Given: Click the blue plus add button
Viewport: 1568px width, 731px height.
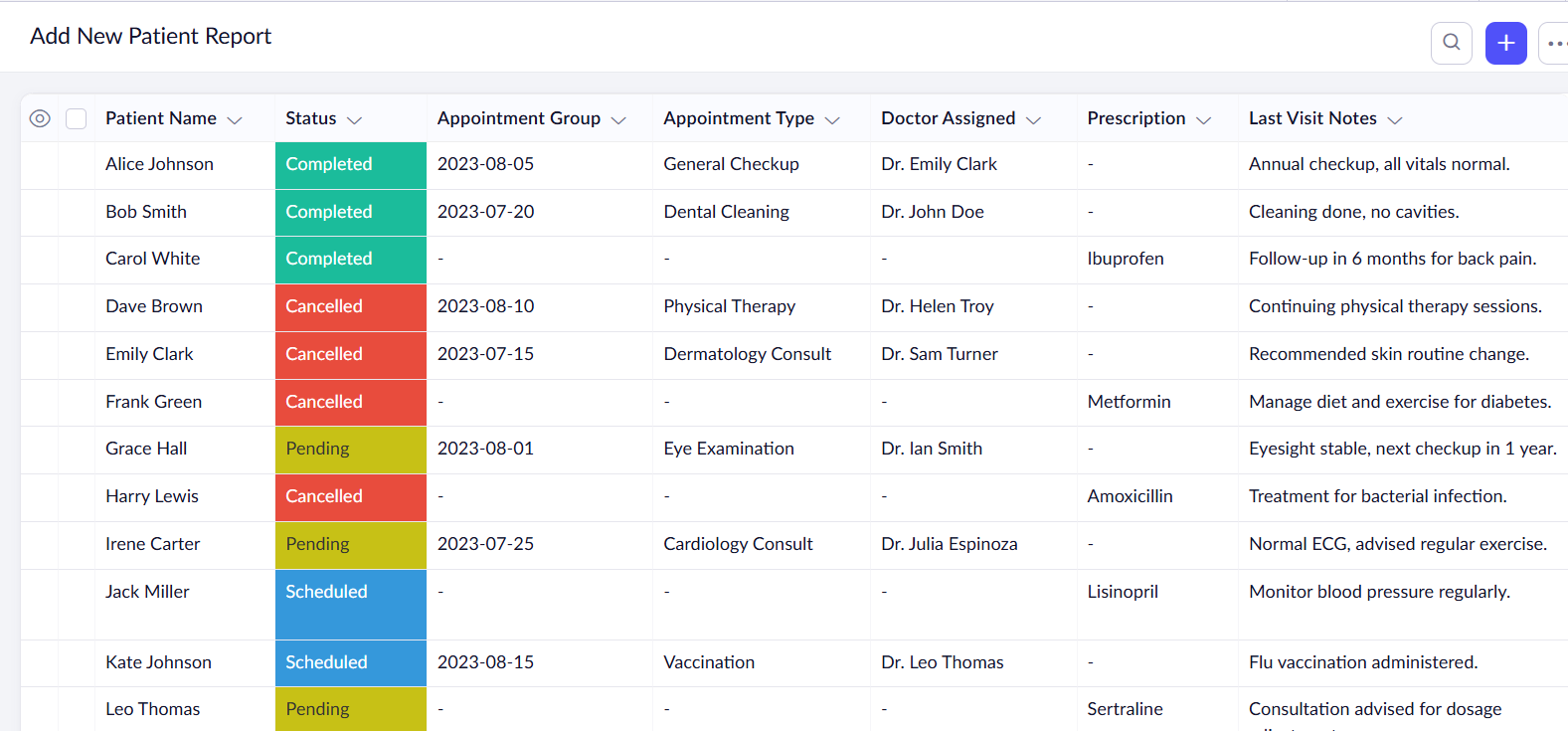Looking at the screenshot, I should 1505,43.
